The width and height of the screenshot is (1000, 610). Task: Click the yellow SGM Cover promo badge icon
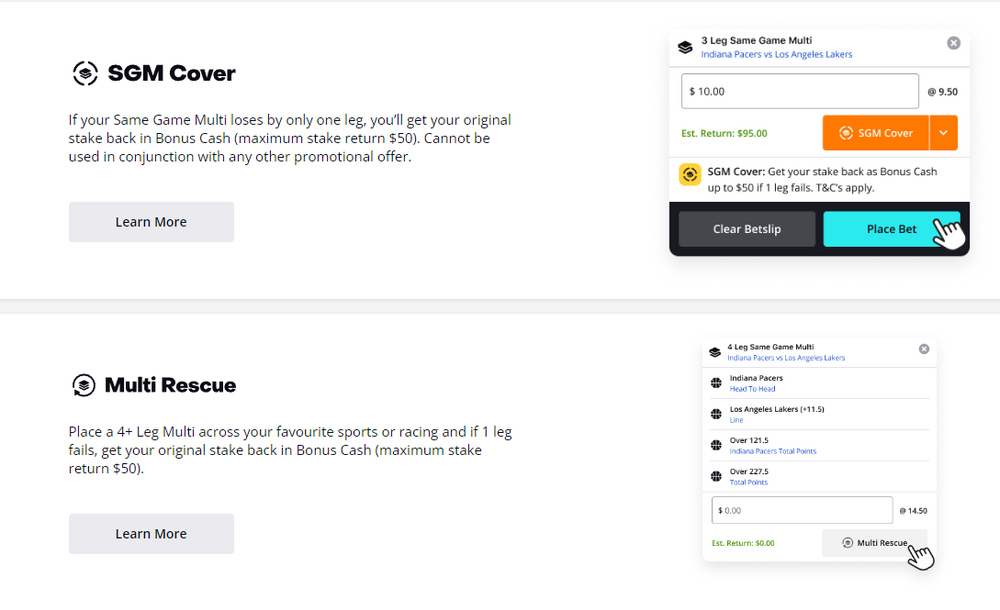pyautogui.click(x=690, y=175)
